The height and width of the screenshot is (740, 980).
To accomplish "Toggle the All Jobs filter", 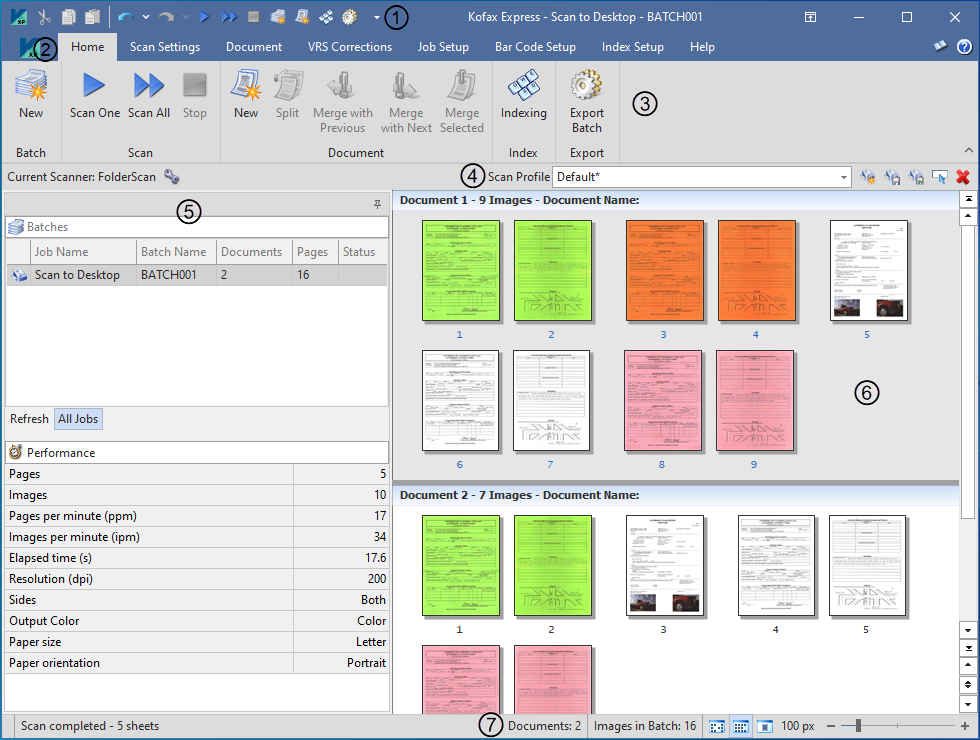I will click(78, 419).
